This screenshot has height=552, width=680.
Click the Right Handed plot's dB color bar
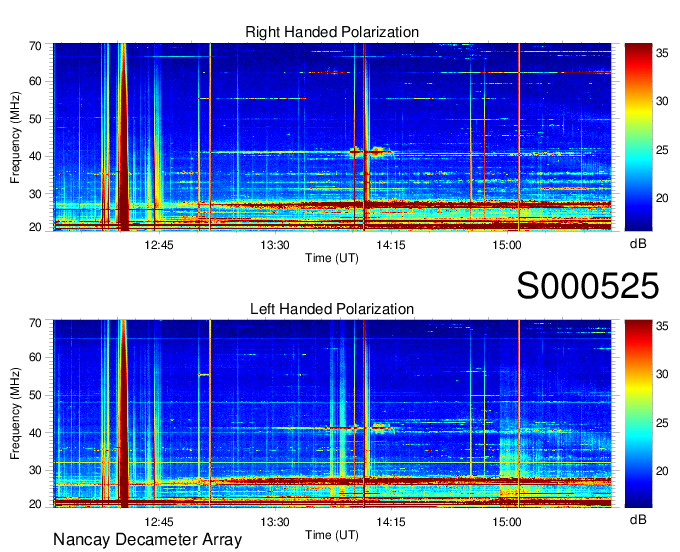(x=638, y=137)
